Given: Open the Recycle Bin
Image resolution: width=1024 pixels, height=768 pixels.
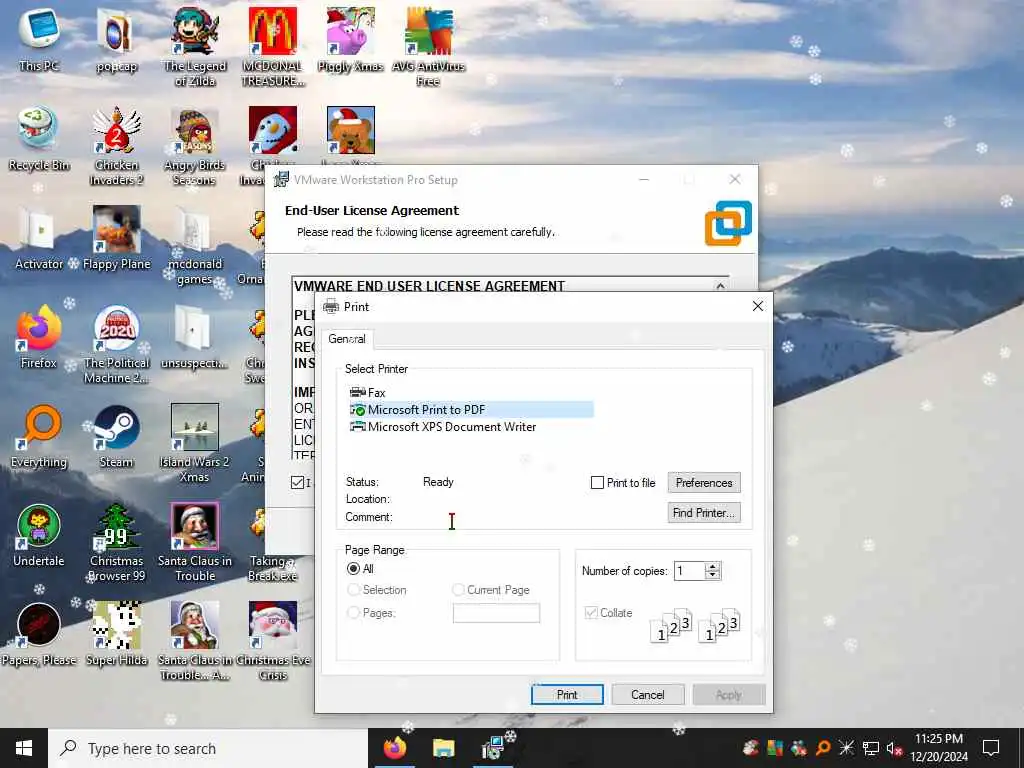Looking at the screenshot, I should pos(39,138).
